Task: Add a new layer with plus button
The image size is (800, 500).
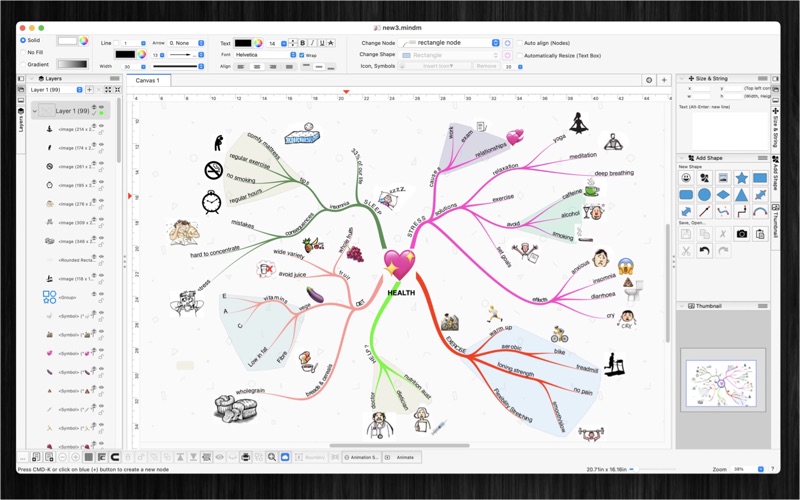Action: click(89, 89)
